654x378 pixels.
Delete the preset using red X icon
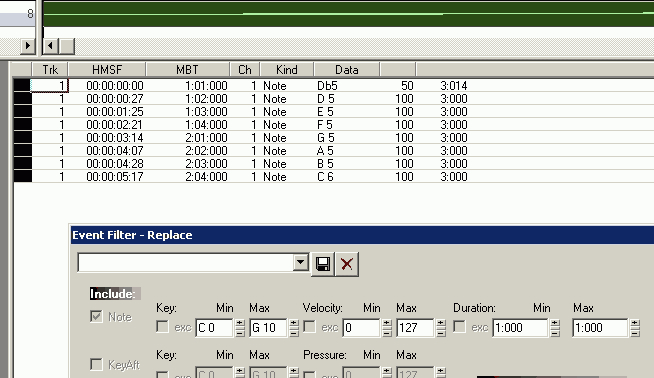coord(347,264)
